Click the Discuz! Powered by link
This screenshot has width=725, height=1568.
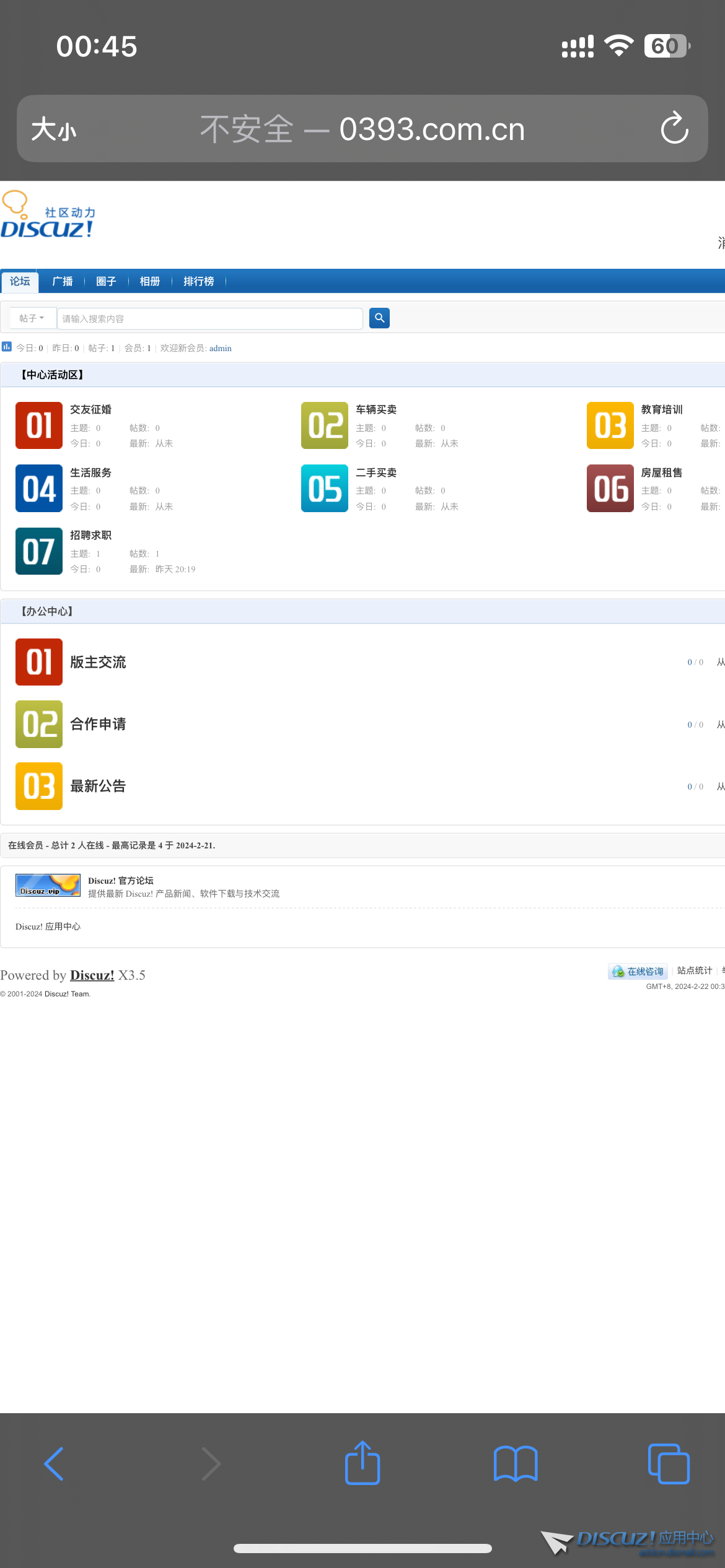tap(92, 975)
